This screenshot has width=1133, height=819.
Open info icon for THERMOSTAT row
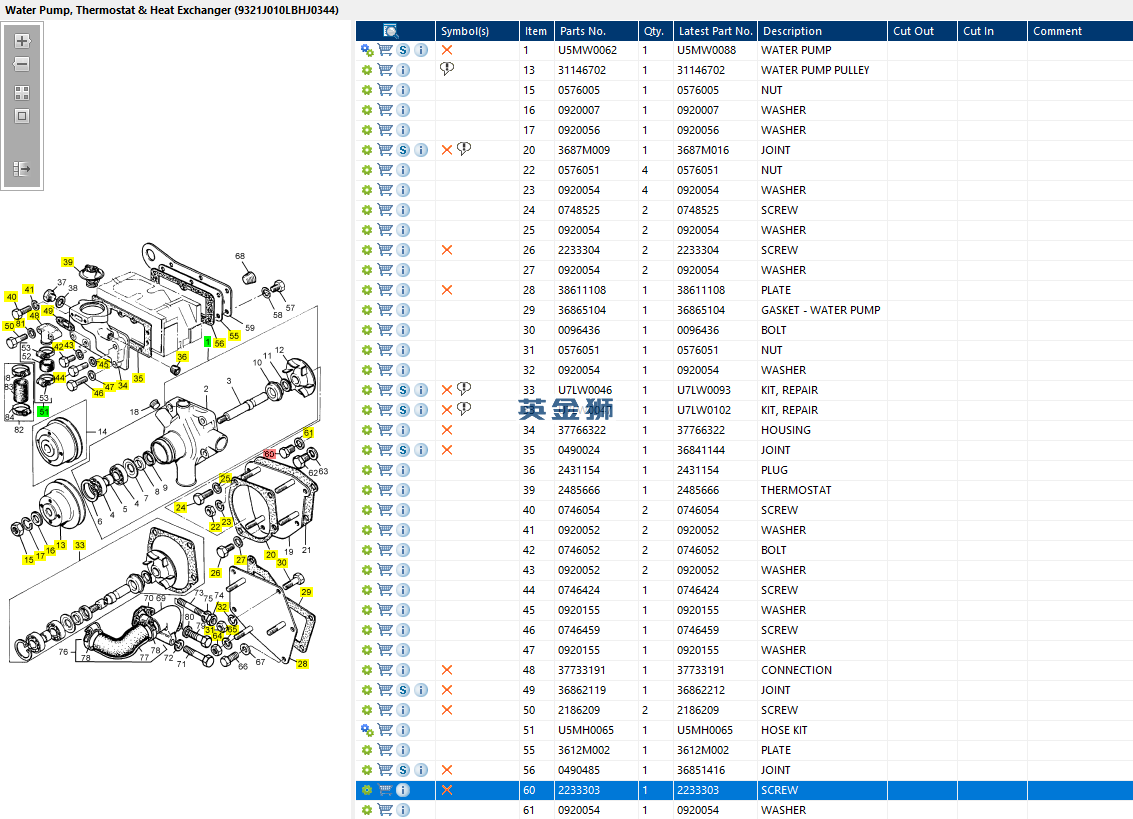(403, 490)
